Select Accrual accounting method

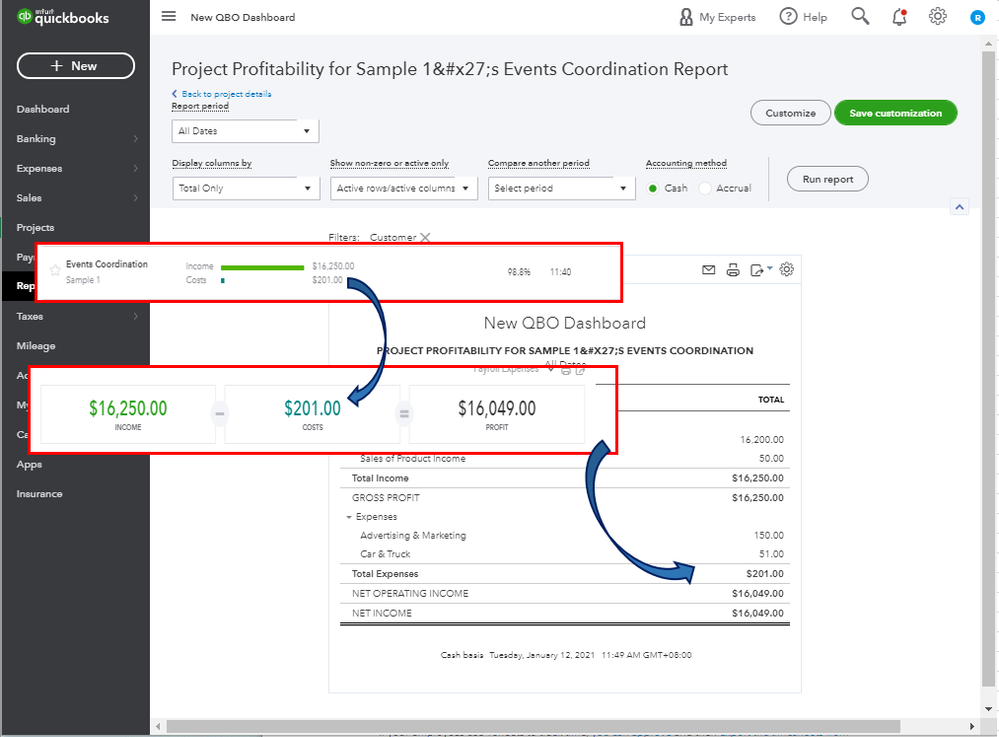(705, 189)
